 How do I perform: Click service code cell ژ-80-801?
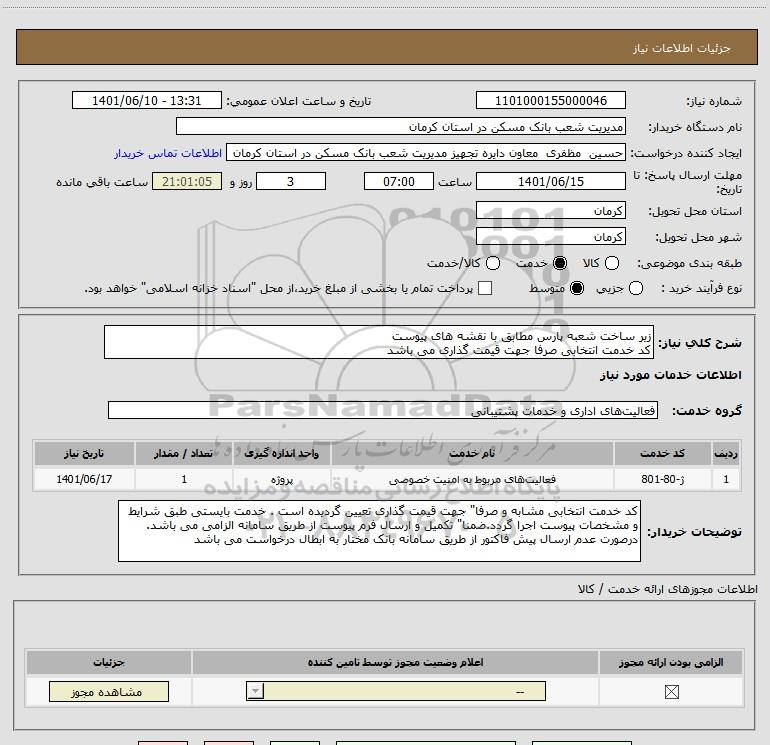(x=662, y=479)
